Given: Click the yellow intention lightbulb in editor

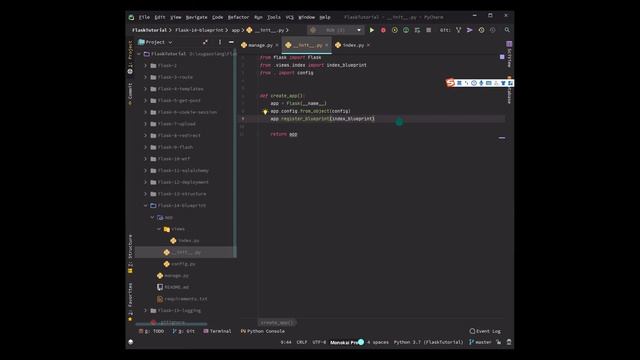Looking at the screenshot, I should pyautogui.click(x=265, y=111).
